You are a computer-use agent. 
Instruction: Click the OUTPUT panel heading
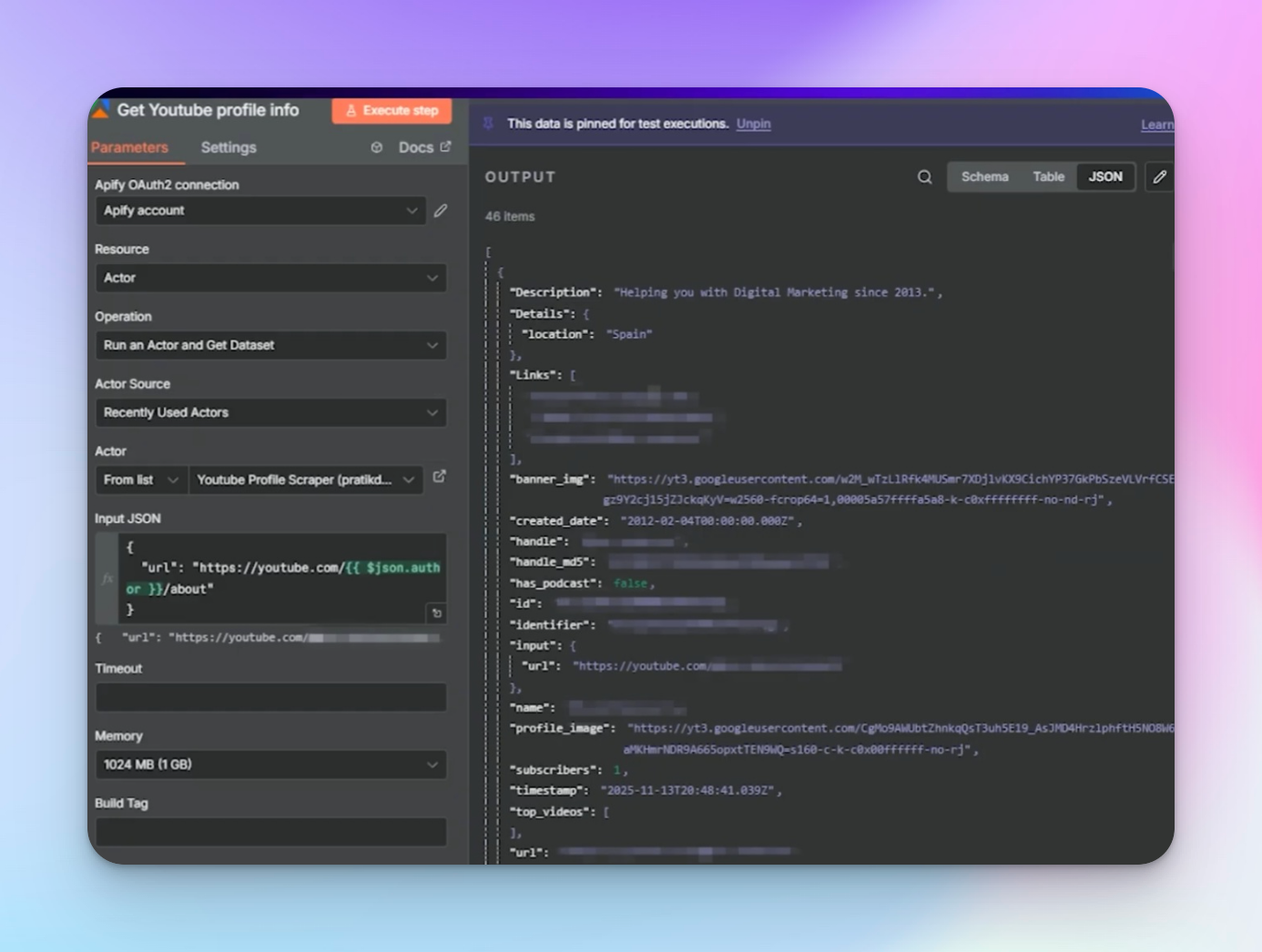click(x=520, y=177)
